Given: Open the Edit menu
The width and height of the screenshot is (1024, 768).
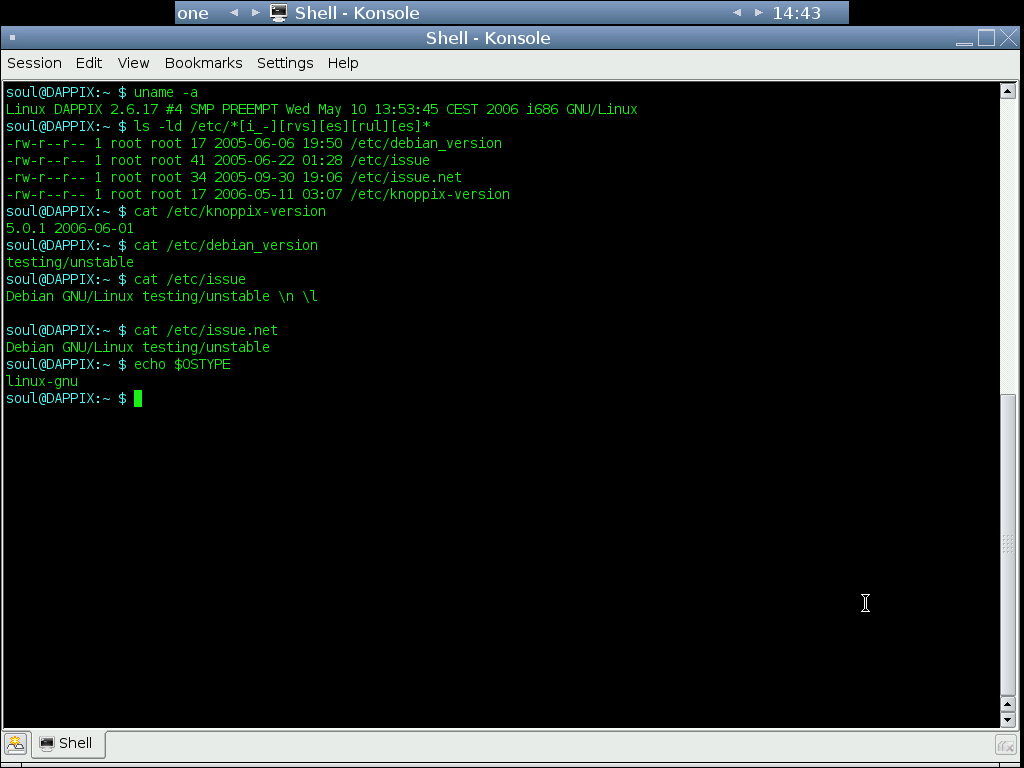Looking at the screenshot, I should (x=89, y=63).
